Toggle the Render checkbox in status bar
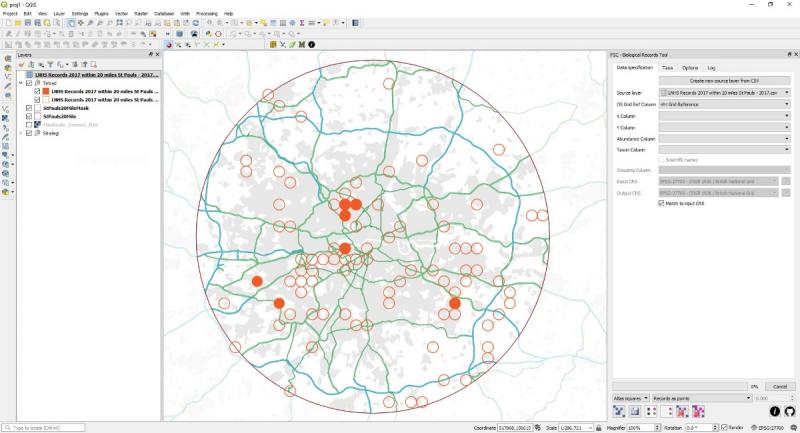The width and height of the screenshot is (800, 433). (x=724, y=427)
